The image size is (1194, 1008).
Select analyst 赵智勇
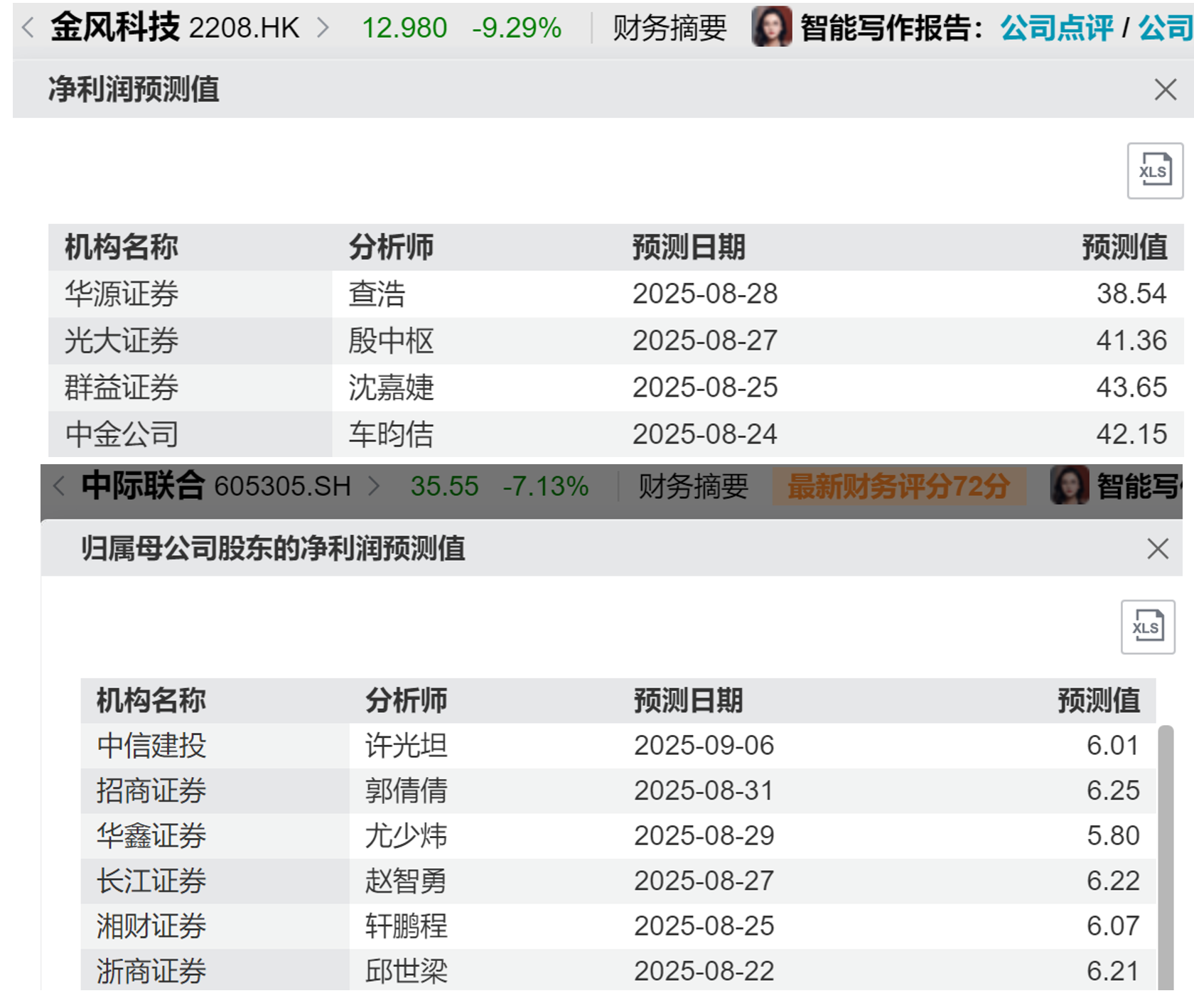[406, 881]
